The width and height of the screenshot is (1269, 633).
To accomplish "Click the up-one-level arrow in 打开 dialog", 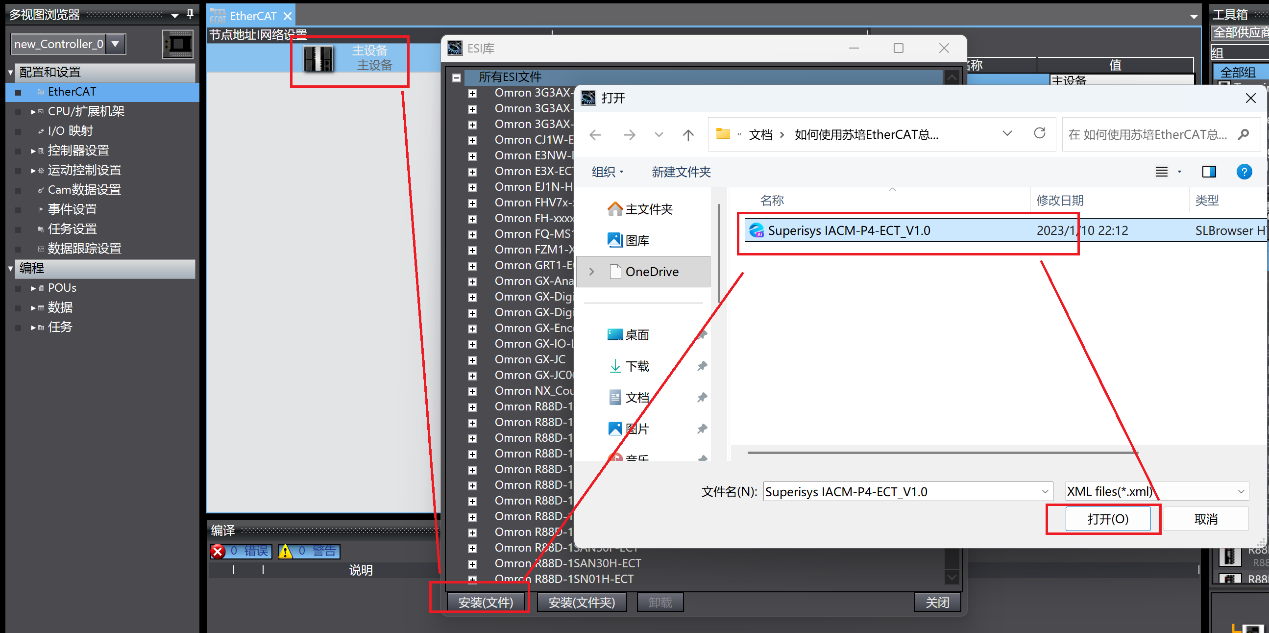I will click(687, 134).
